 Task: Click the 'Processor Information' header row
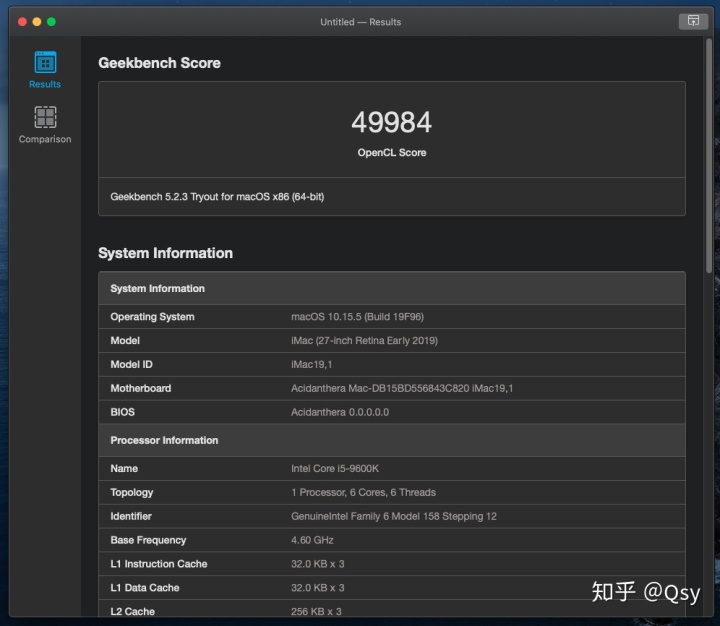(x=392, y=440)
